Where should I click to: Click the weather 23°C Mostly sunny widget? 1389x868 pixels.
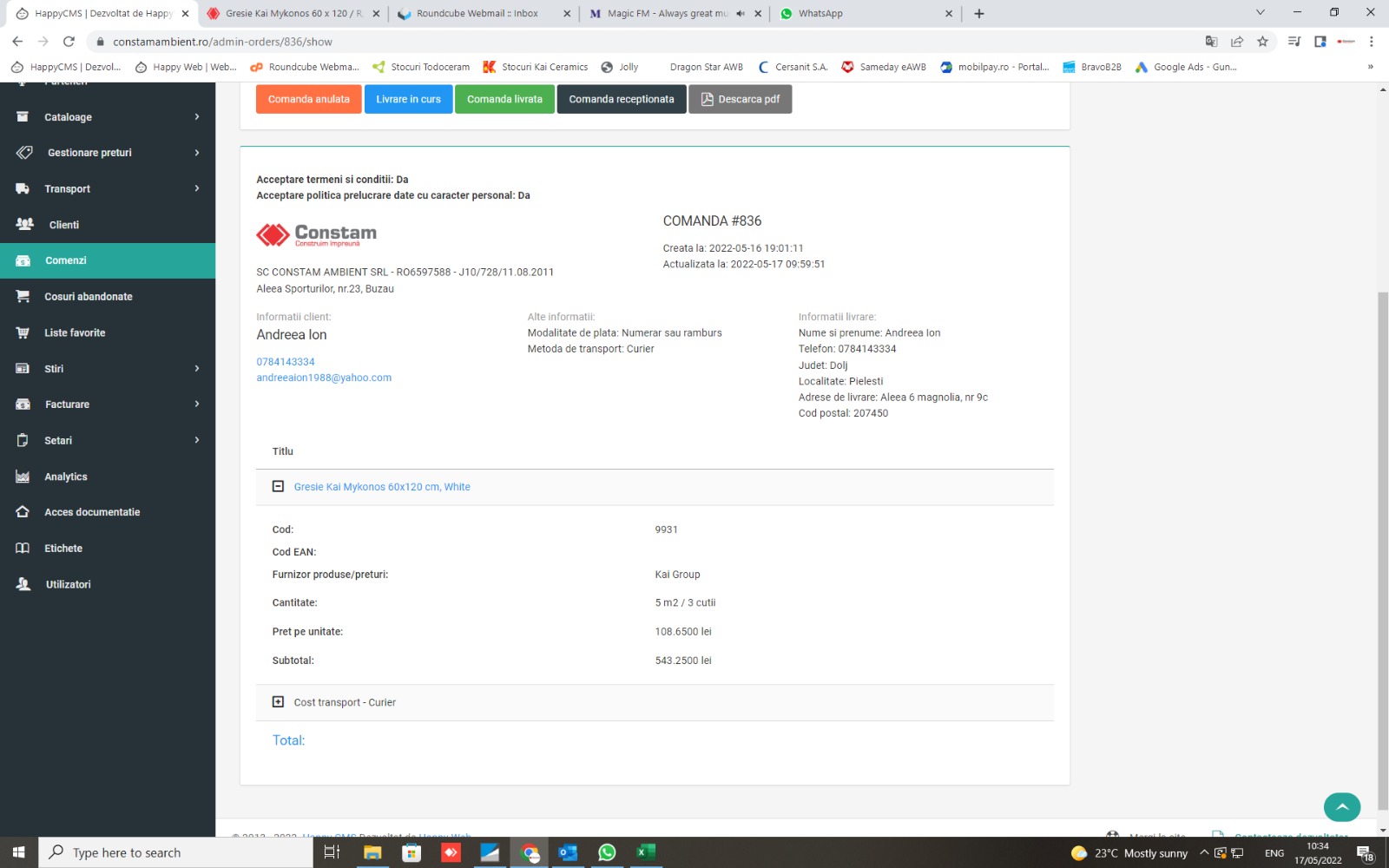click(1129, 853)
